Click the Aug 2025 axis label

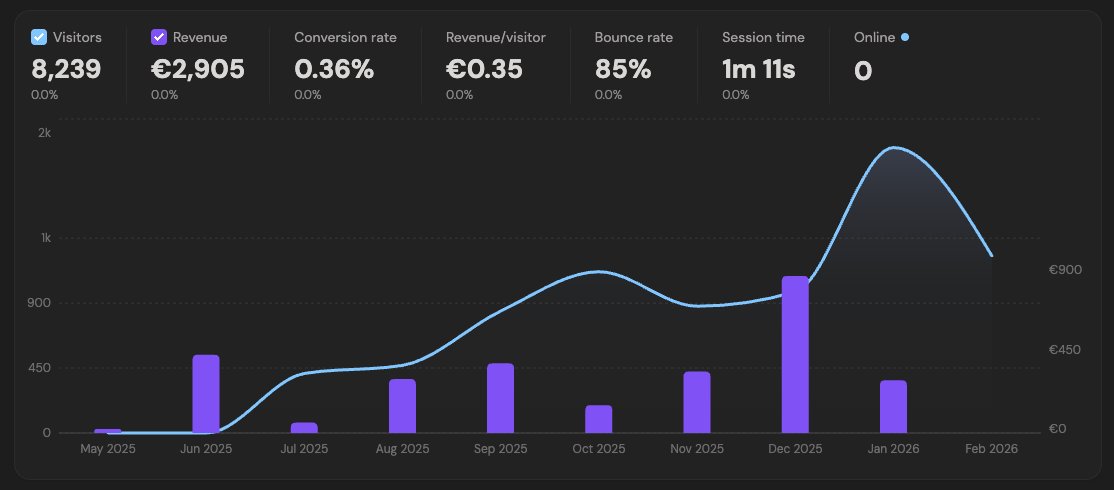pos(402,449)
